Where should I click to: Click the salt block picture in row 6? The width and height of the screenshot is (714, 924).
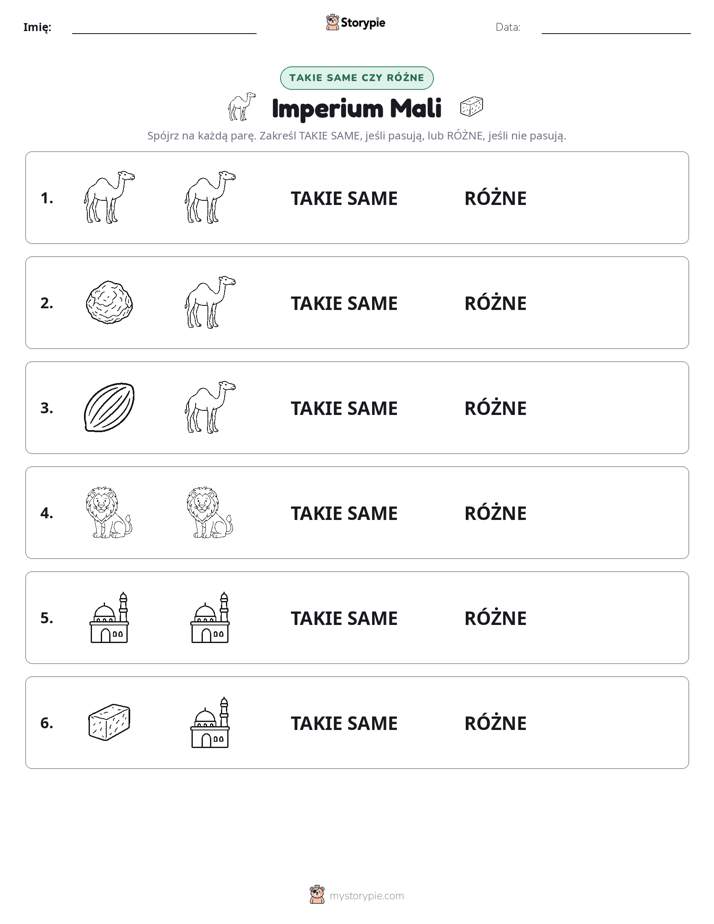tap(109, 722)
